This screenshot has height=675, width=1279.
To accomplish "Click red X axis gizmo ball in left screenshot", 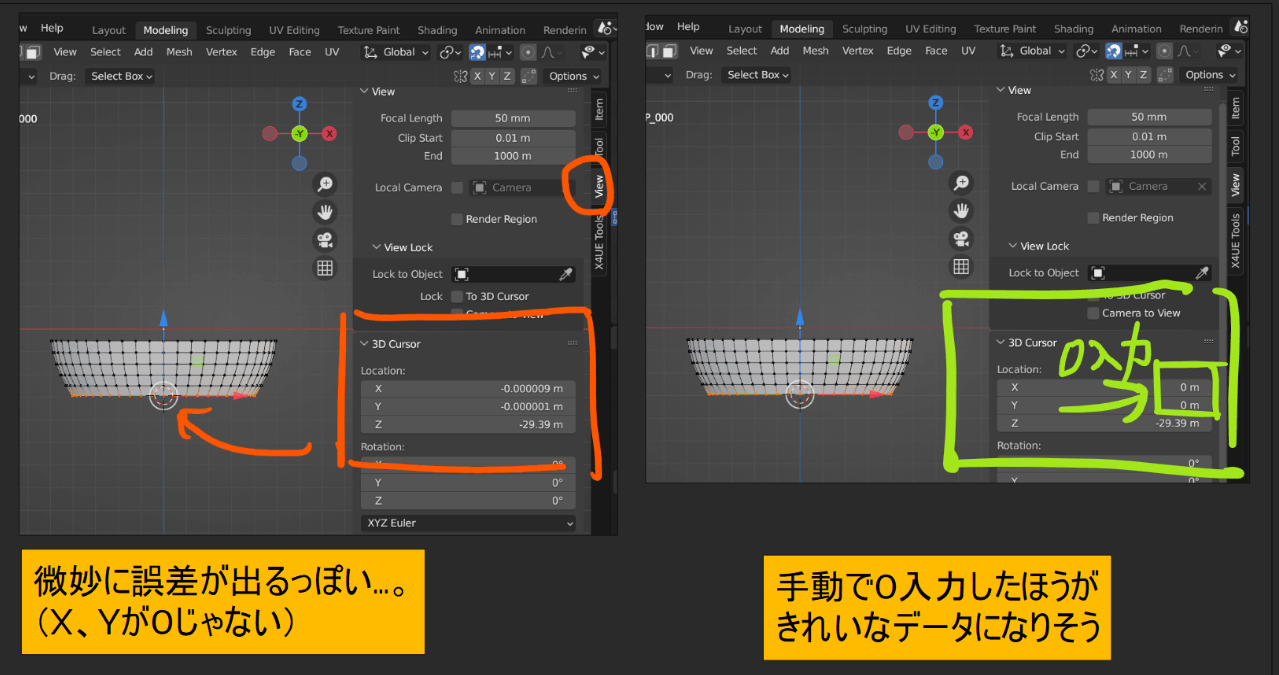I will 329,133.
